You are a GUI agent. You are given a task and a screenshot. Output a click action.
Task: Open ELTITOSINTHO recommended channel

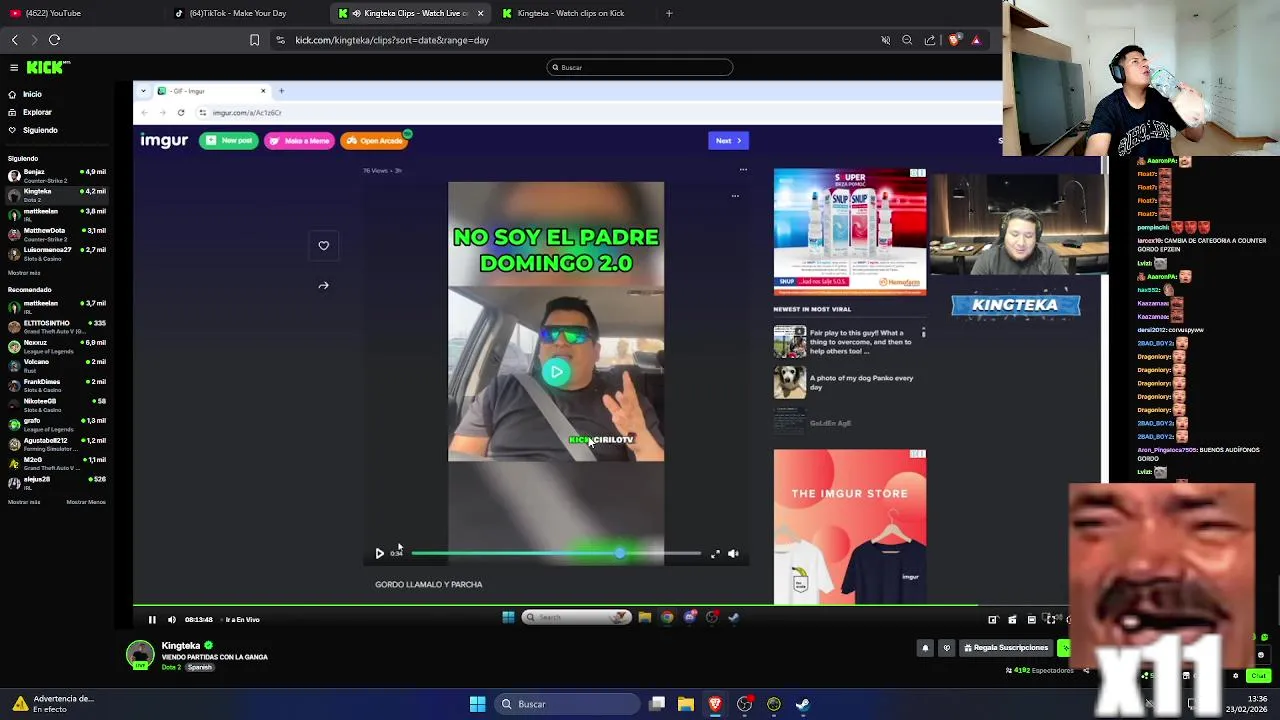coord(57,326)
